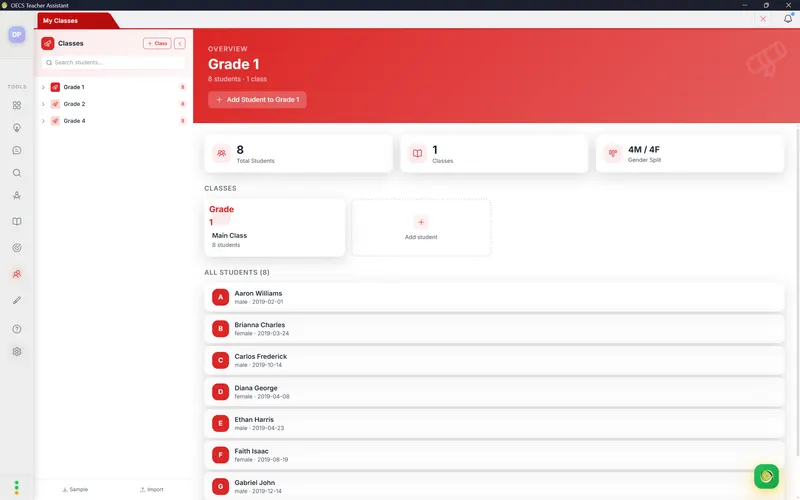Expand the Grade 2 tree chevron
800x500 pixels.
[43, 104]
